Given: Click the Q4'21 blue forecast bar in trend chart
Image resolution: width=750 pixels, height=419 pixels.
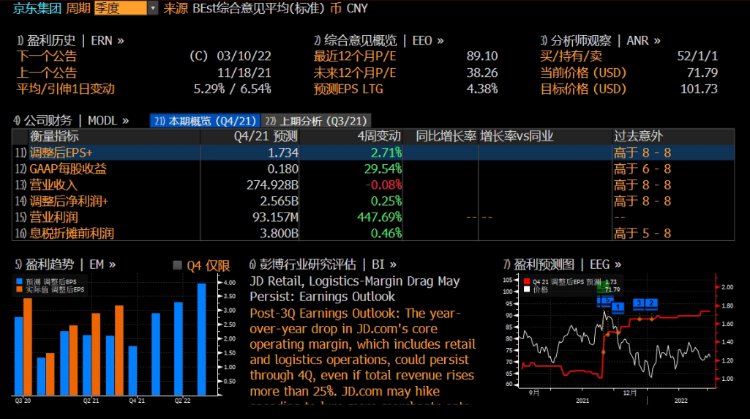Looking at the screenshot, I should pos(133,371).
